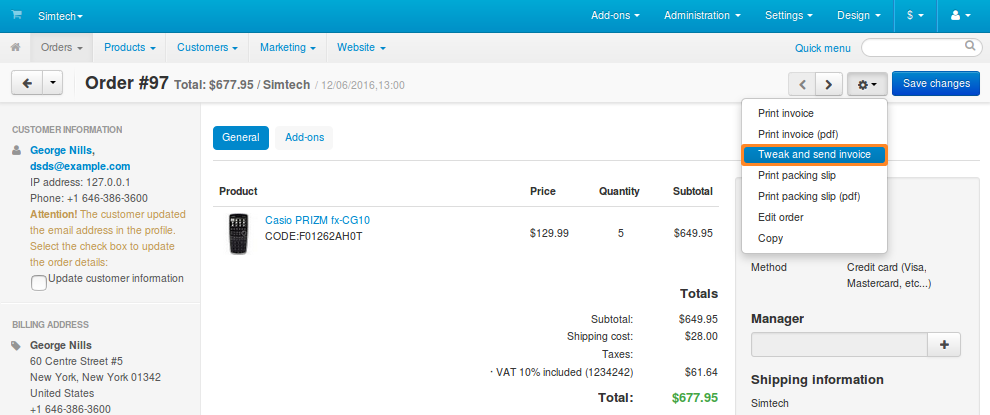Click product code CODE:F01262AH0T

coord(314,237)
